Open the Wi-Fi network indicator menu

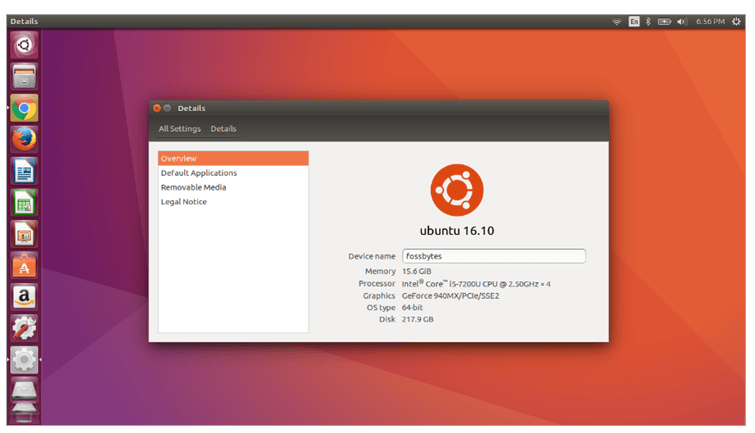(616, 21)
